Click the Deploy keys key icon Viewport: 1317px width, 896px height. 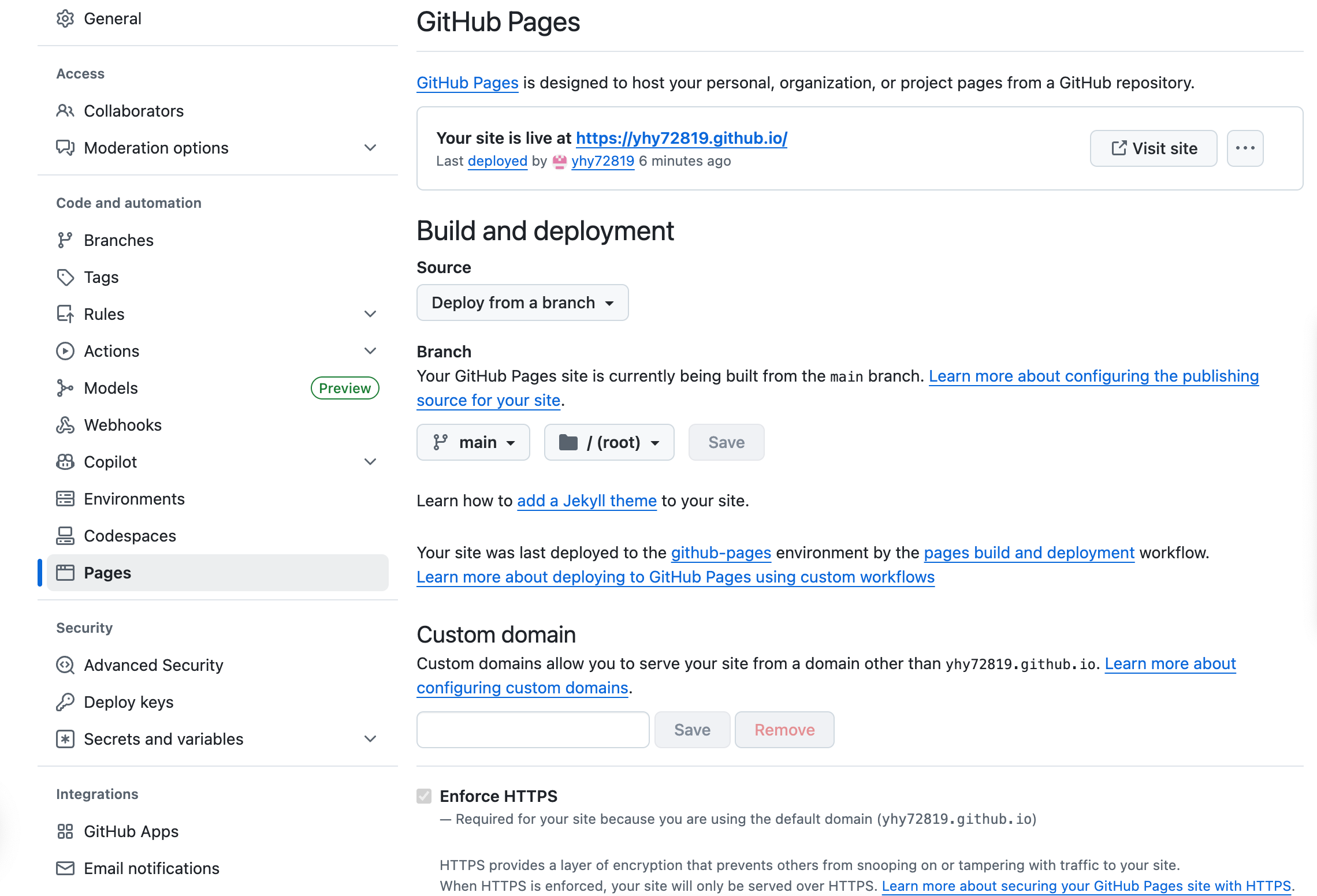tap(65, 702)
